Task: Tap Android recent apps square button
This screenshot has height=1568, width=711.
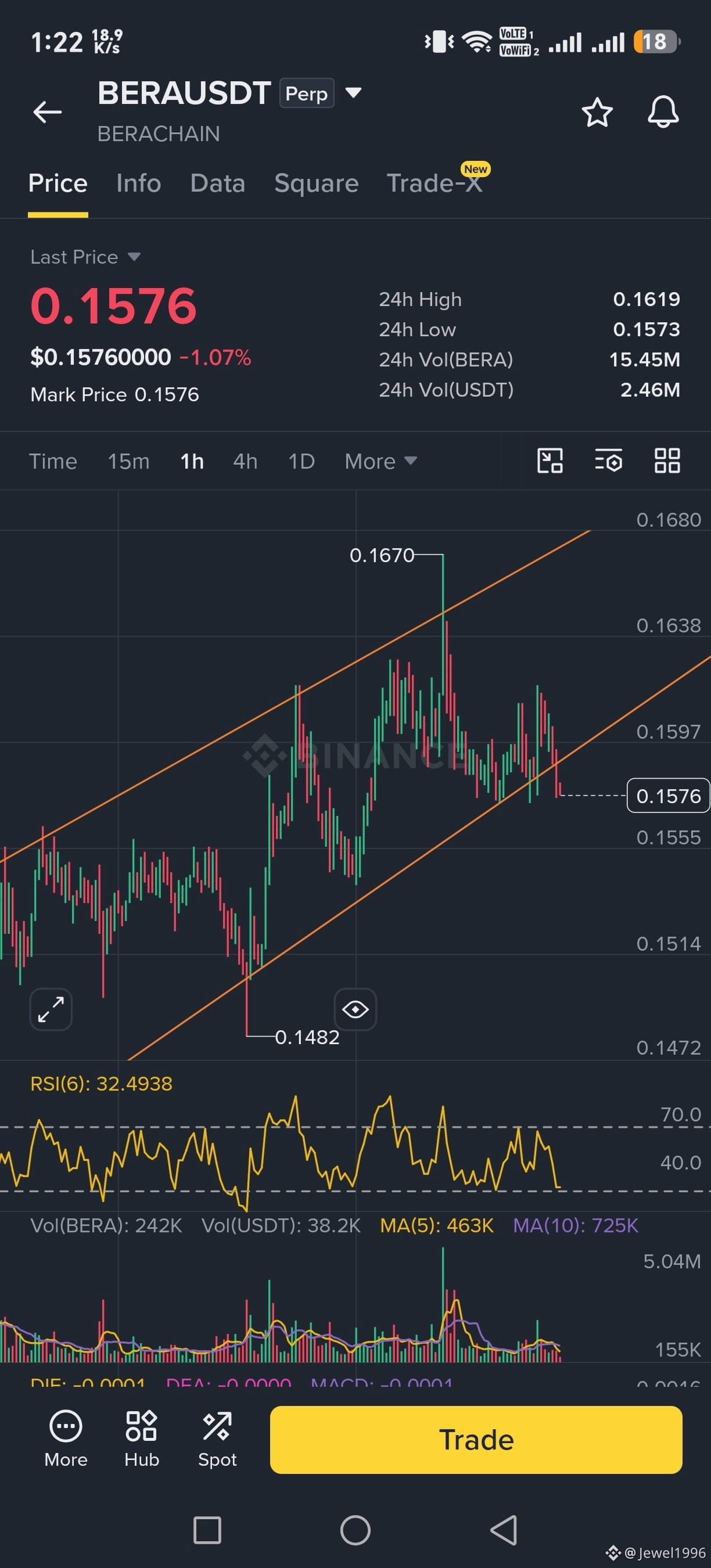Action: pyautogui.click(x=207, y=1530)
